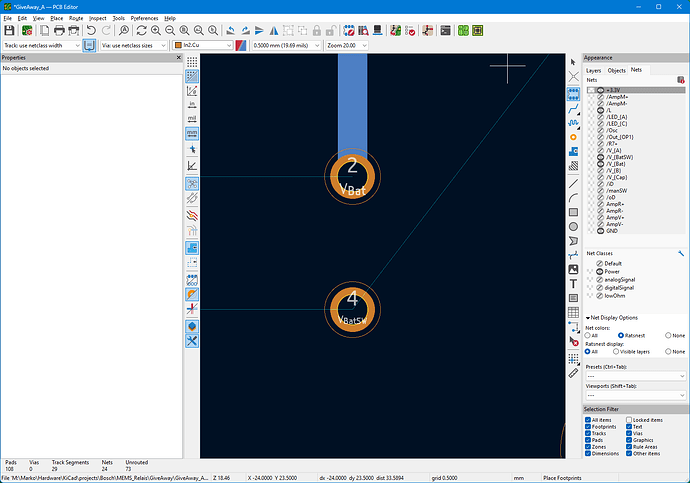Set Ratsnest display to None
Image resolution: width=690 pixels, height=483 pixels.
[668, 351]
